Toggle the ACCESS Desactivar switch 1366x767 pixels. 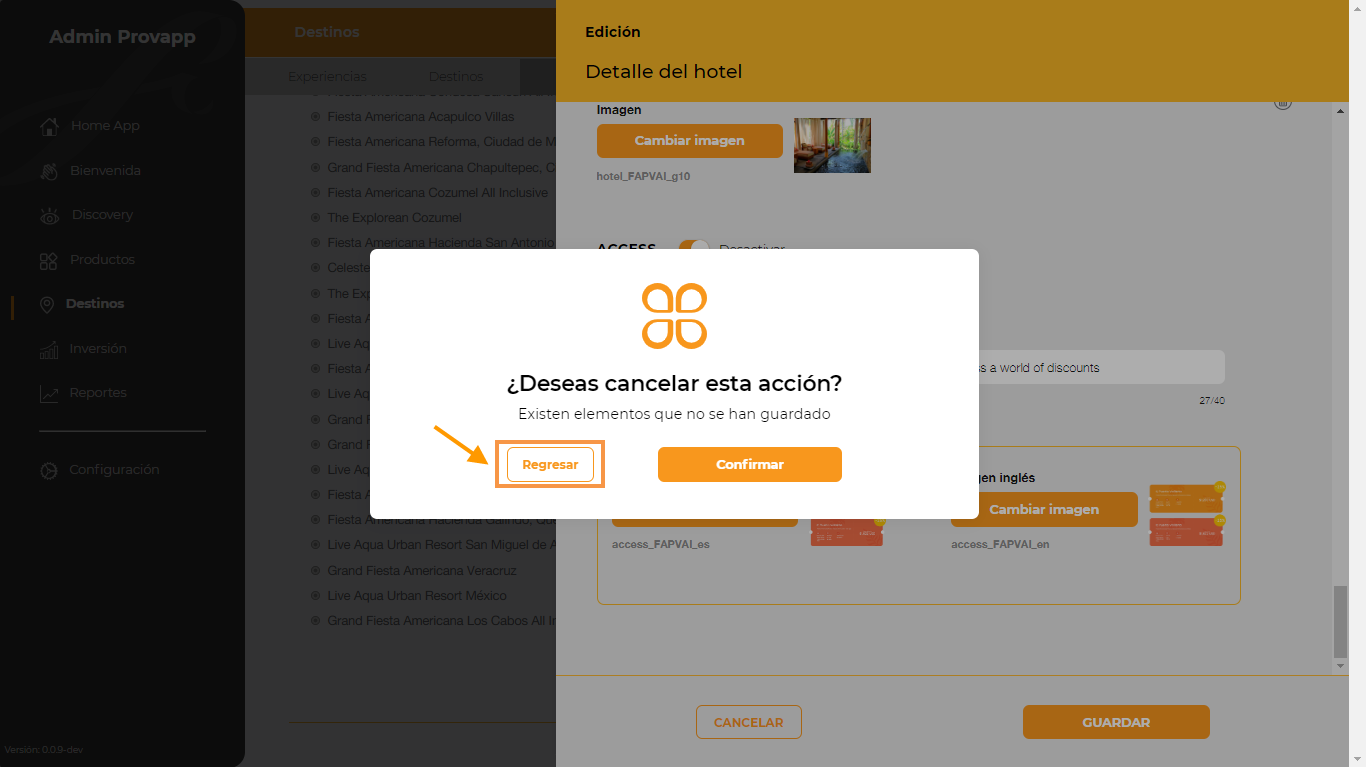click(693, 247)
